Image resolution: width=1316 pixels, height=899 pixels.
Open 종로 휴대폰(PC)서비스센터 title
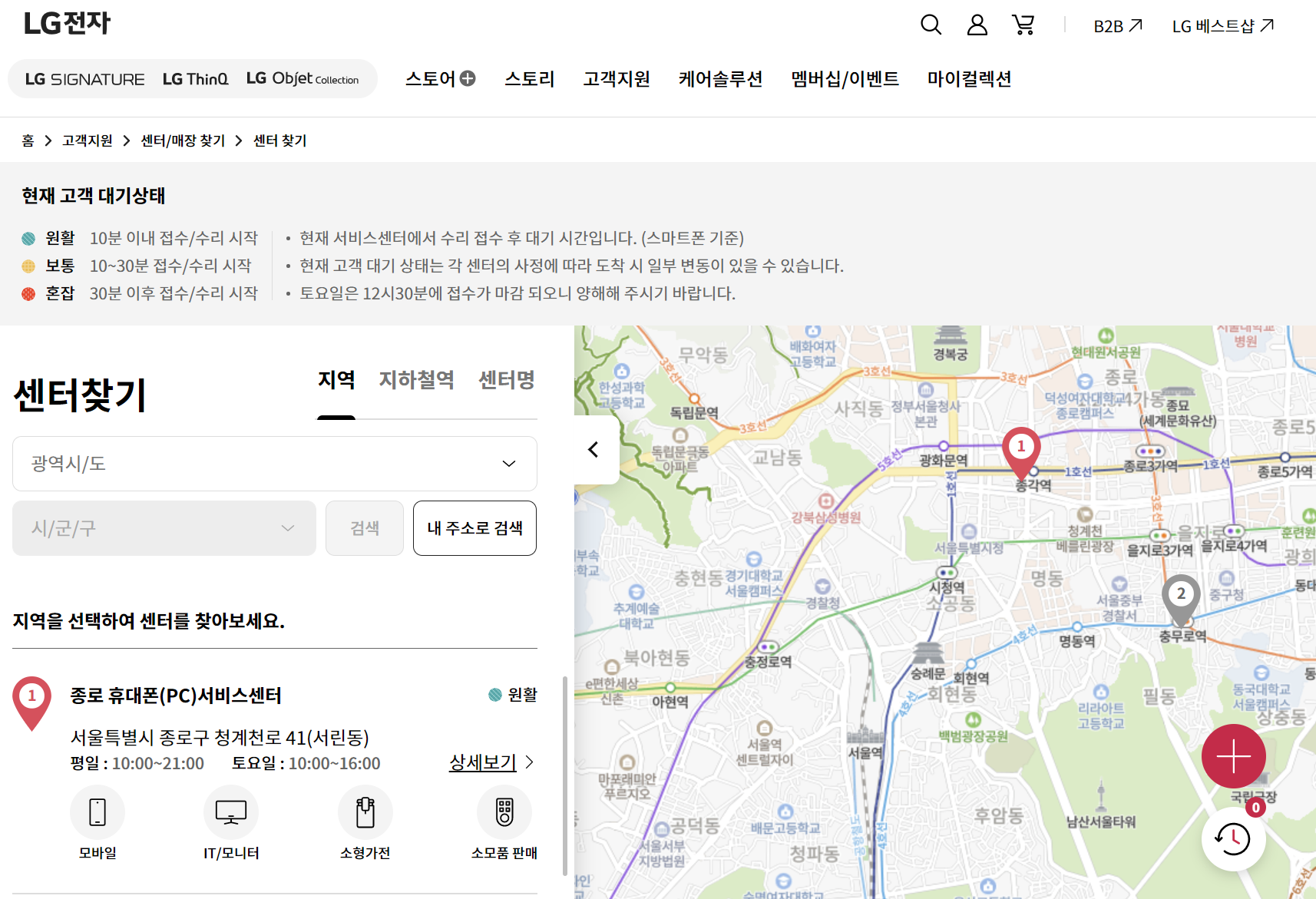point(176,696)
